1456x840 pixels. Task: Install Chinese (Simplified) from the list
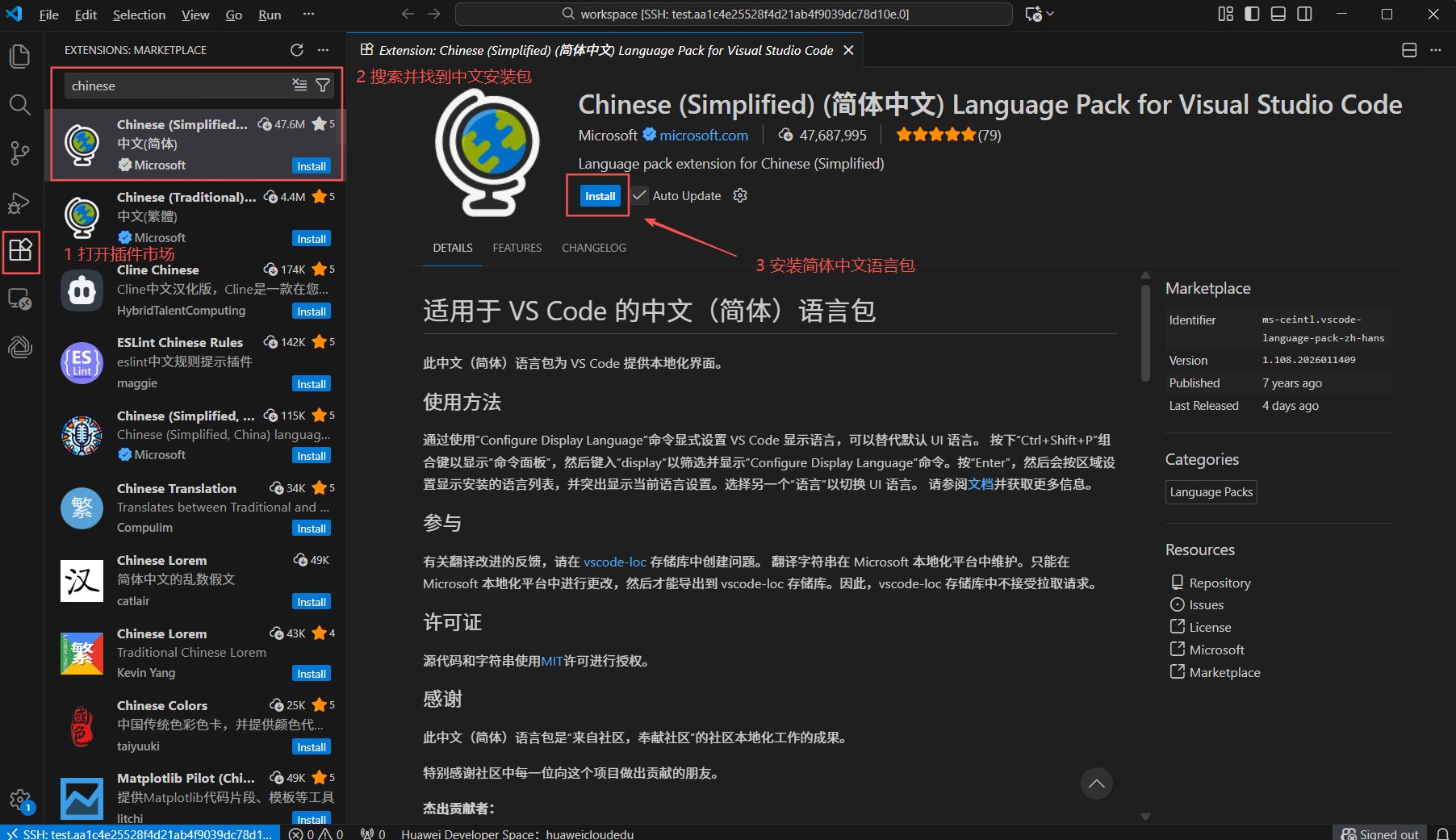(x=312, y=166)
